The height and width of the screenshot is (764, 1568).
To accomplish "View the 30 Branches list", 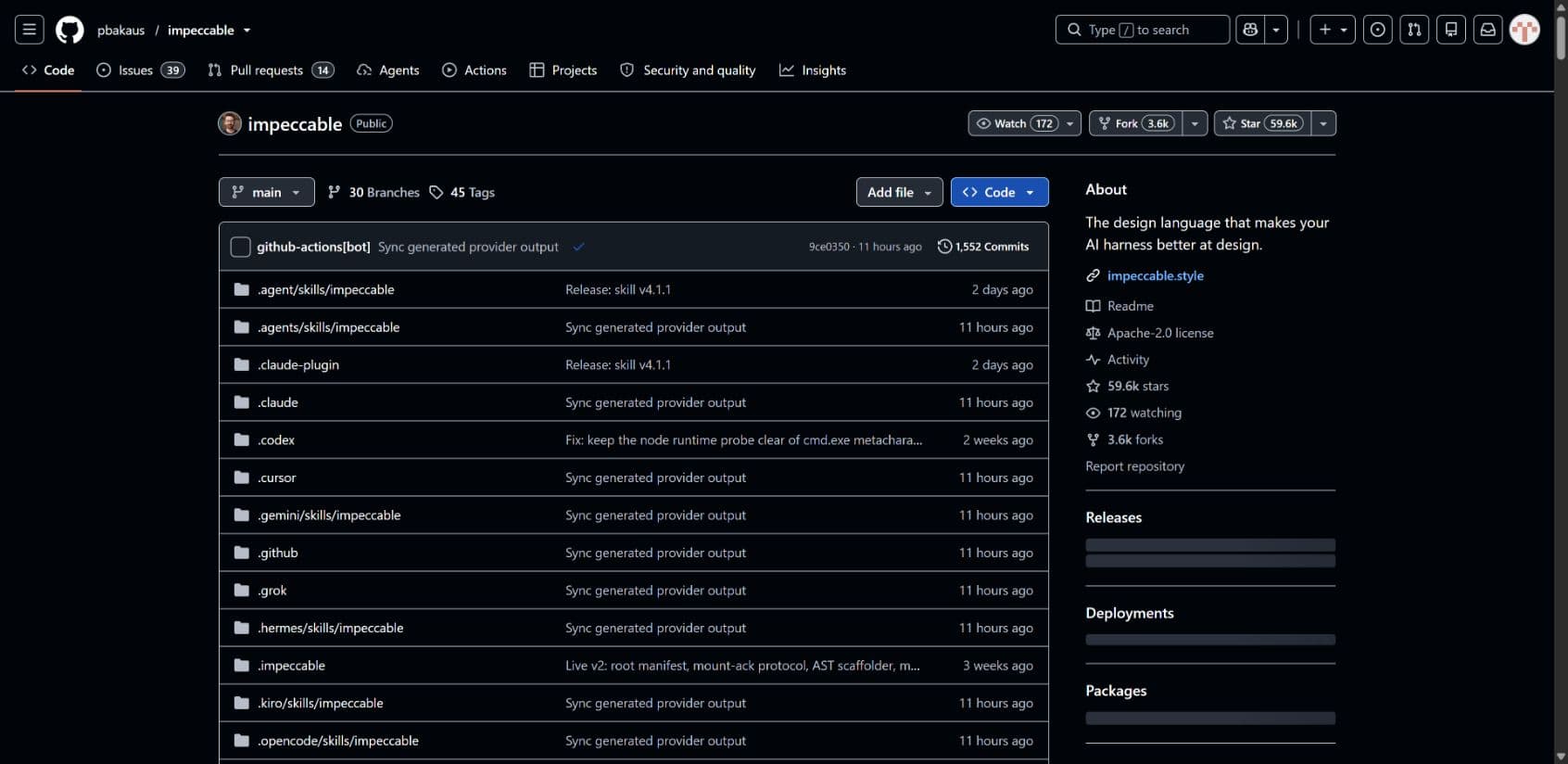I will pos(373,192).
